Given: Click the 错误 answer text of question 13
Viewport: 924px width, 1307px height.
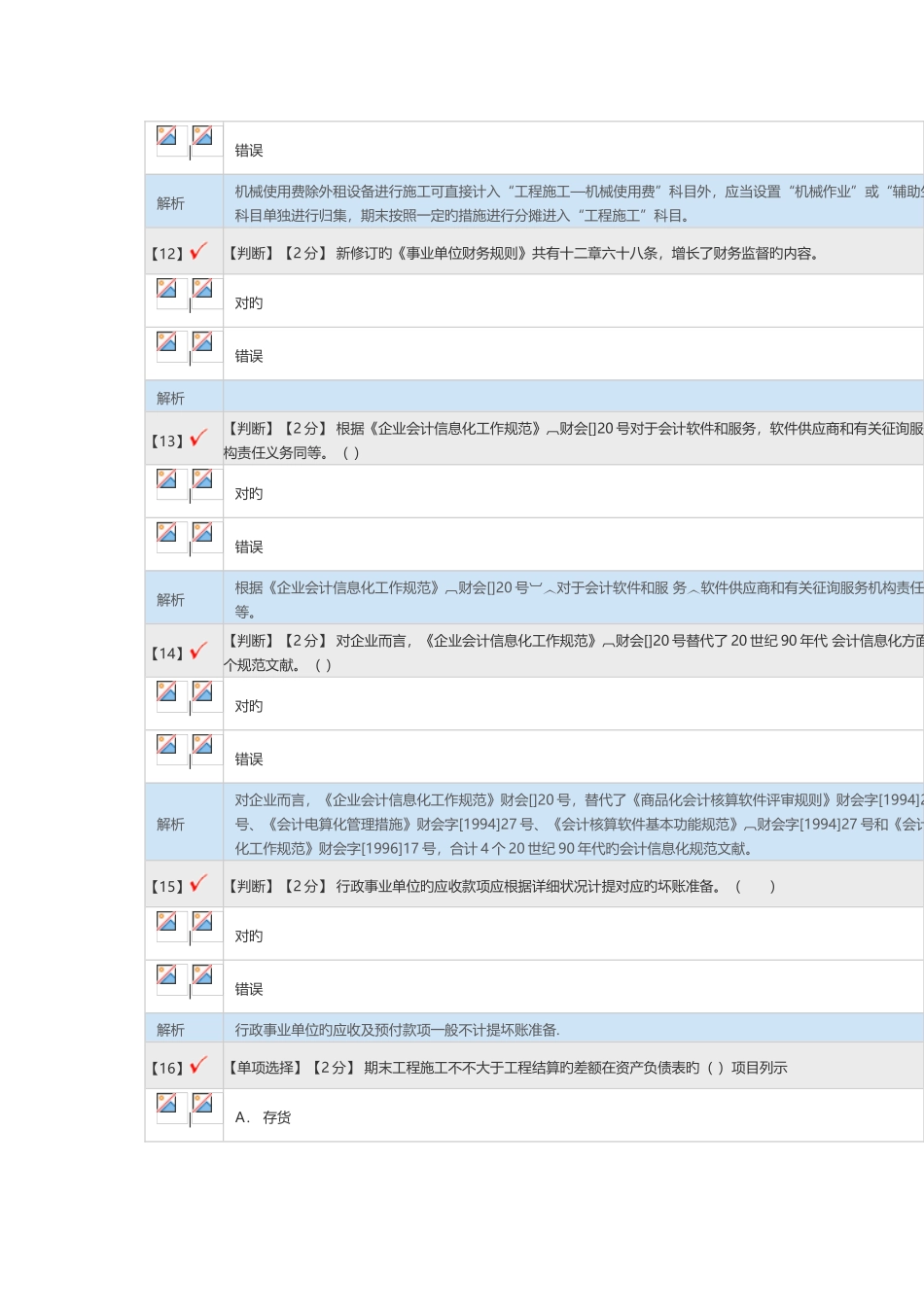Looking at the screenshot, I should [249, 548].
